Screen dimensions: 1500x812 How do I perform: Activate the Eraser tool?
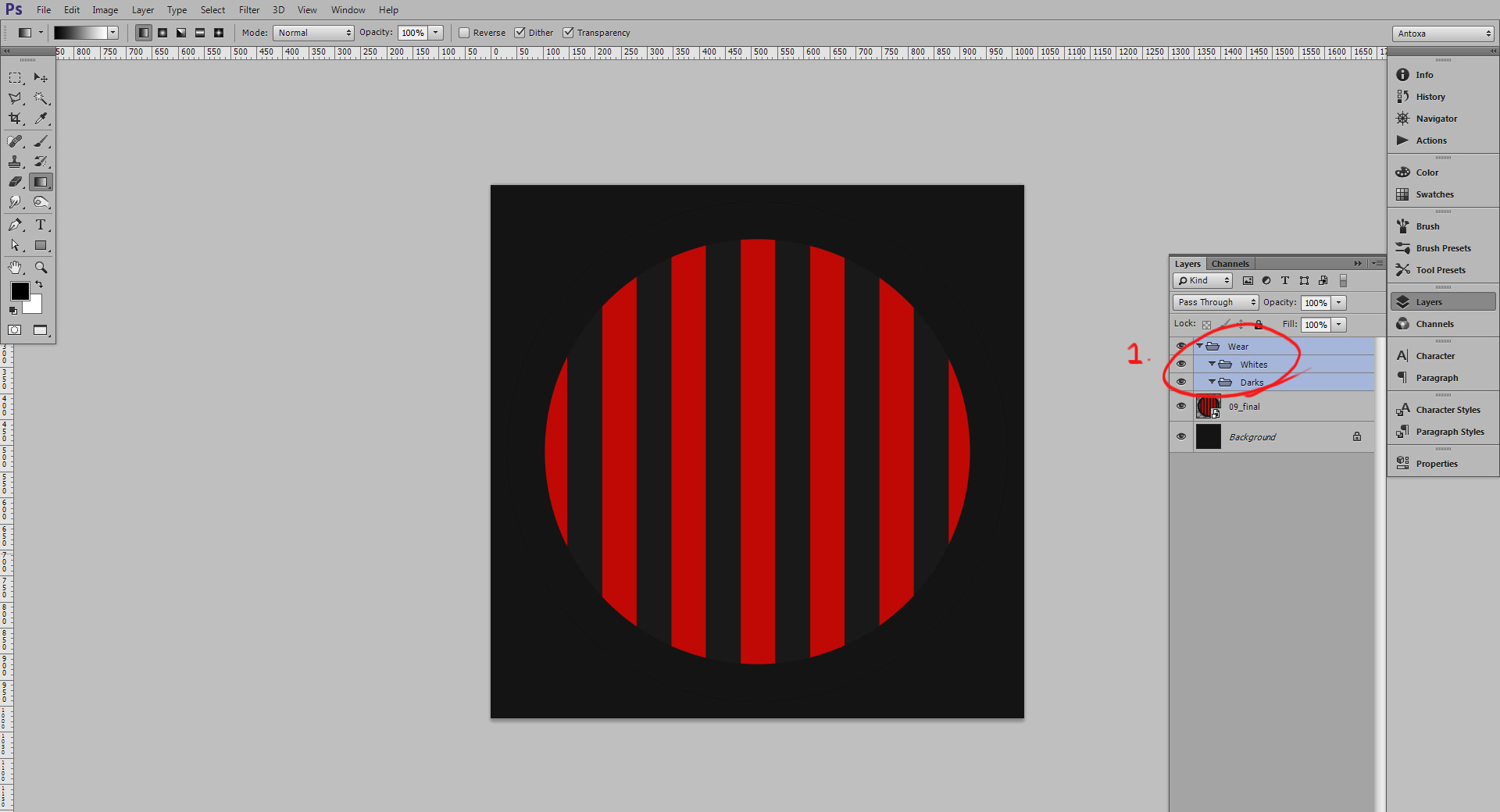16,182
